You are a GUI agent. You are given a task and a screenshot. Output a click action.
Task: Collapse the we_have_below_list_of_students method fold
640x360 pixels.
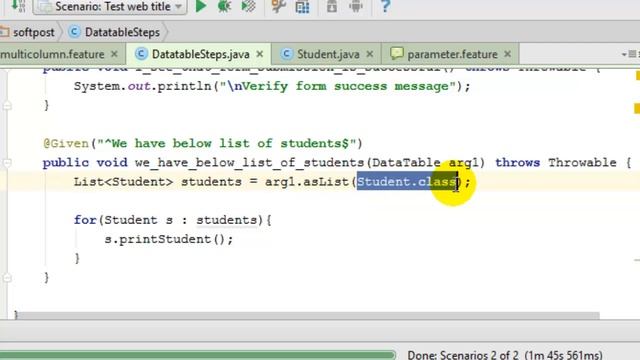tap(7, 163)
